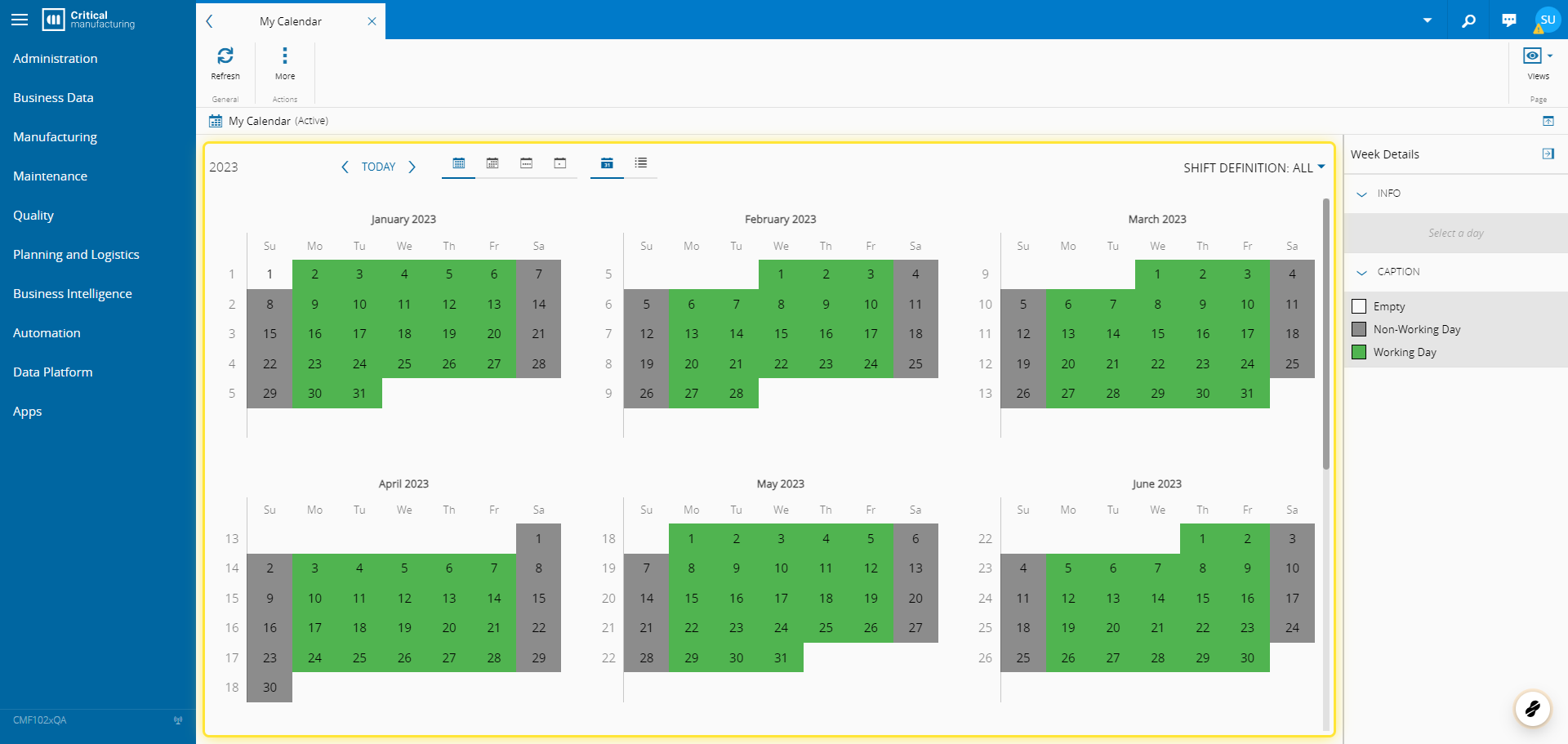Screen dimensions: 1568x744
Task: Open the More actions menu
Action: [x=285, y=56]
